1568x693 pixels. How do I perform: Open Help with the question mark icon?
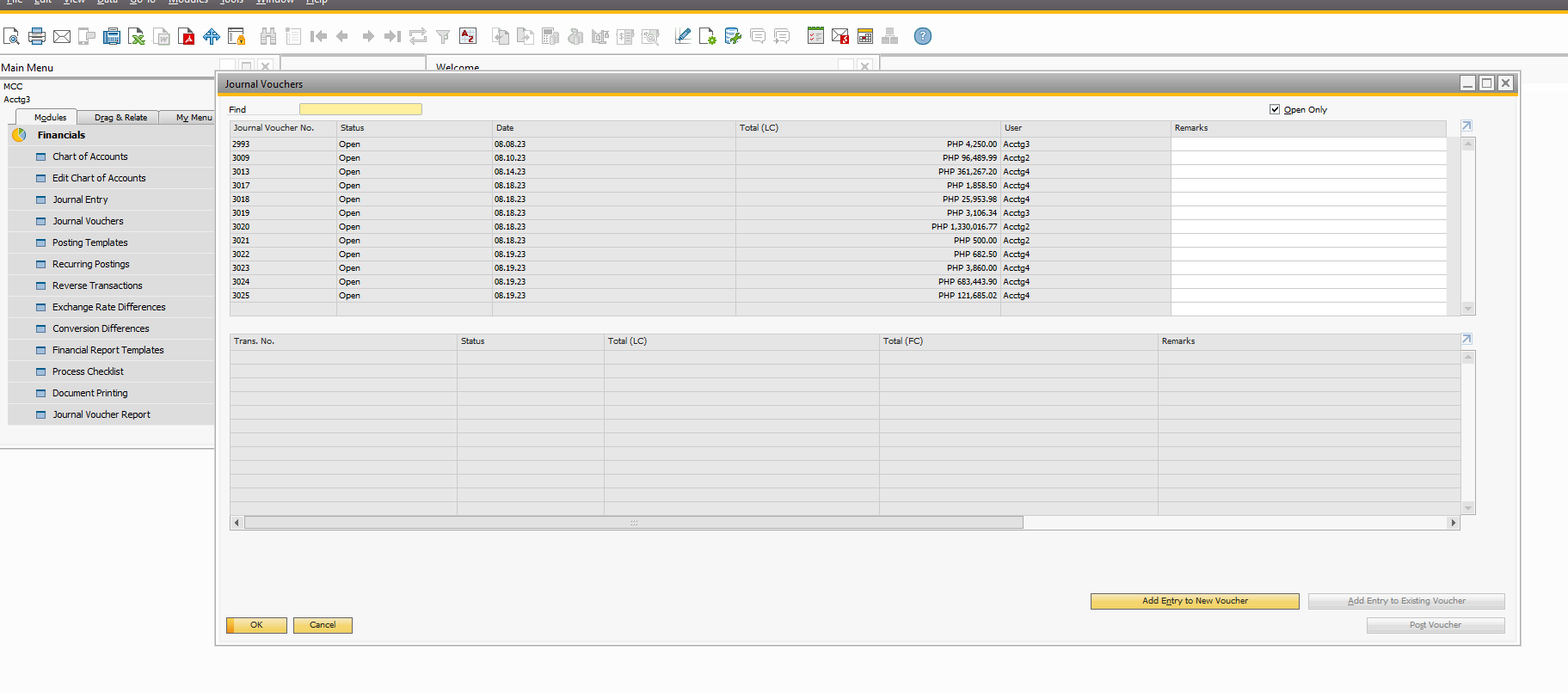tap(923, 36)
